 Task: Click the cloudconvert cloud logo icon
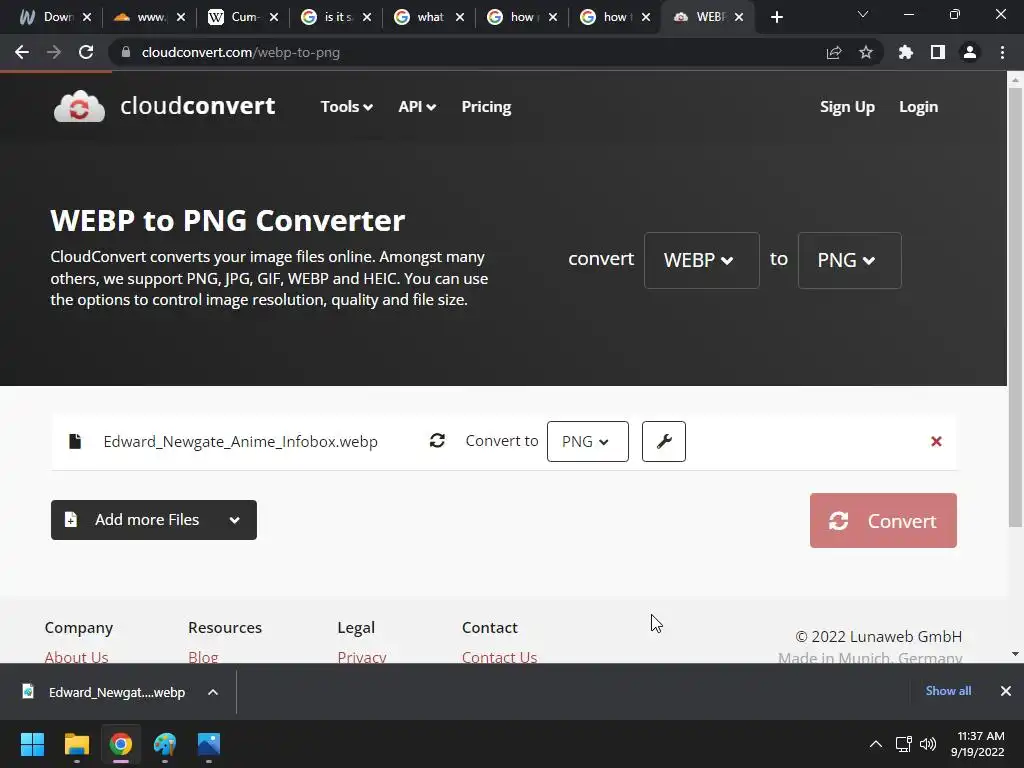coord(79,106)
